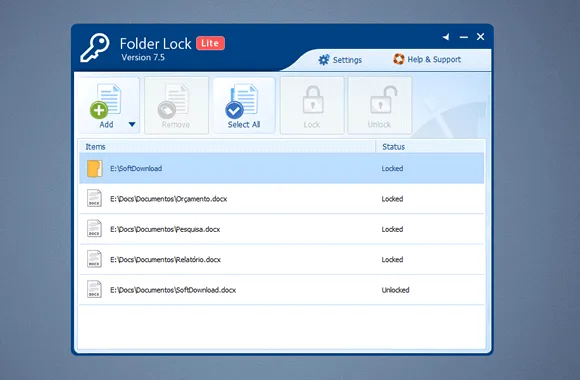Click the Lock padlock button
The width and height of the screenshot is (580, 380).
coord(312,105)
